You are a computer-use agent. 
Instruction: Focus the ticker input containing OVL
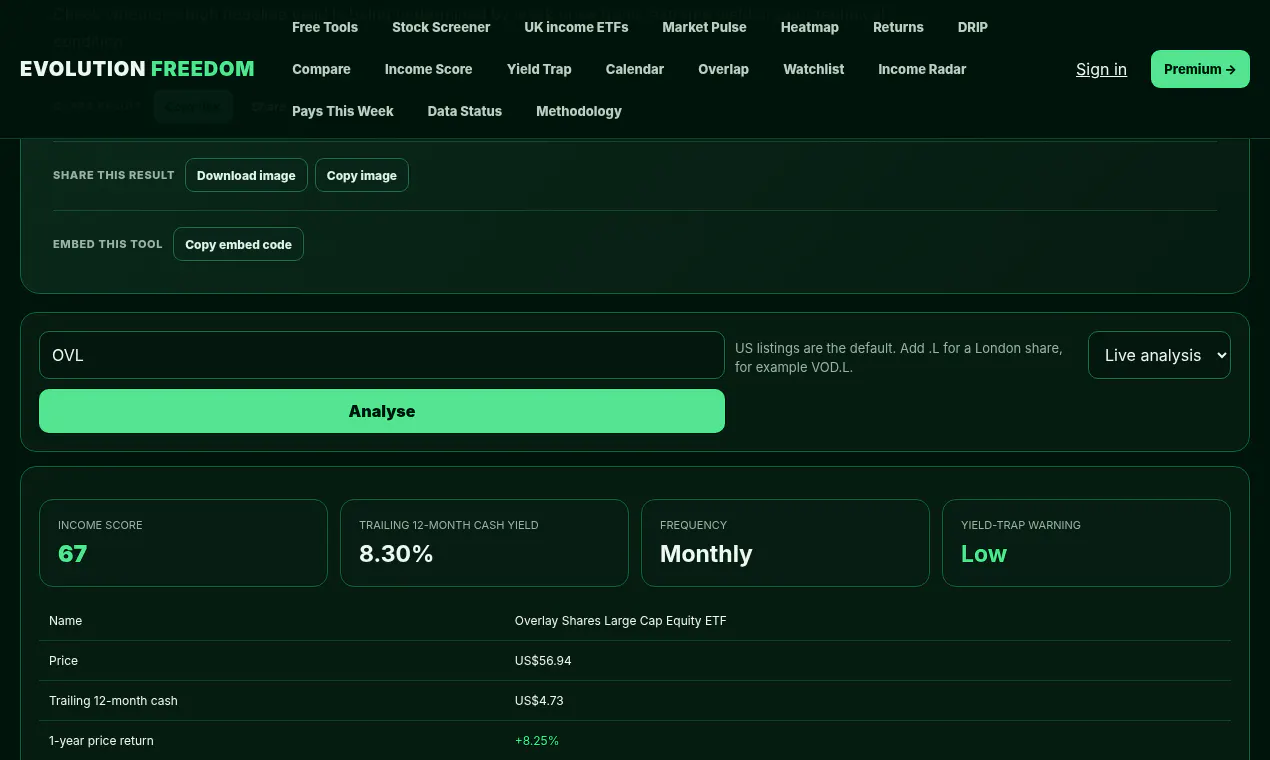point(382,355)
